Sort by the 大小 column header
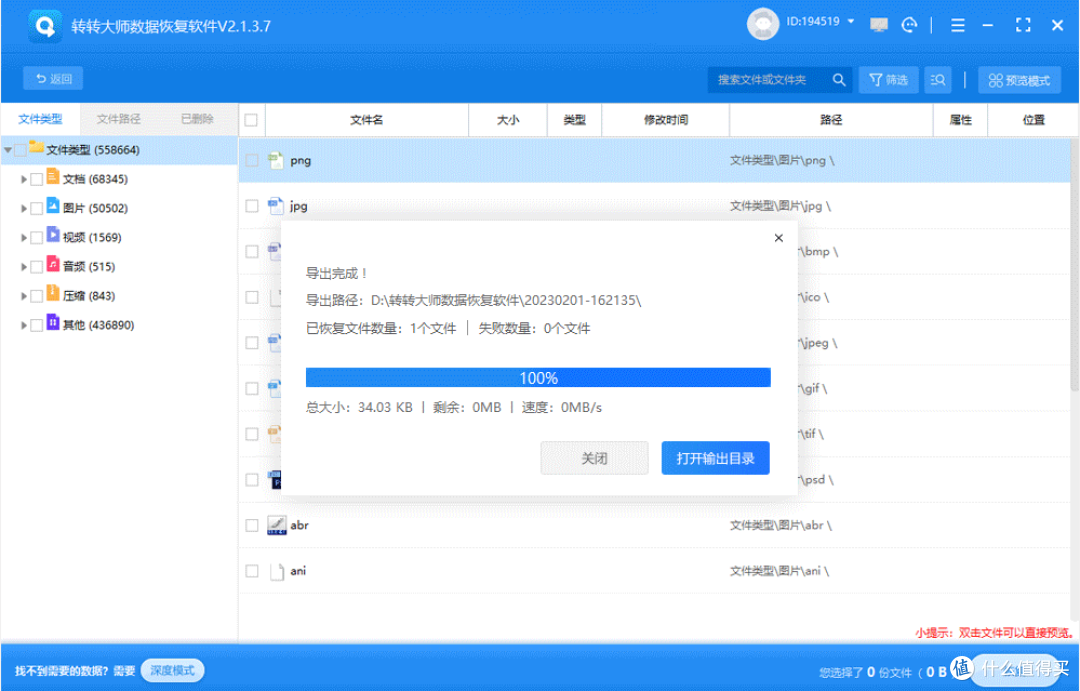Viewport: 1080px width, 691px height. coord(508,120)
